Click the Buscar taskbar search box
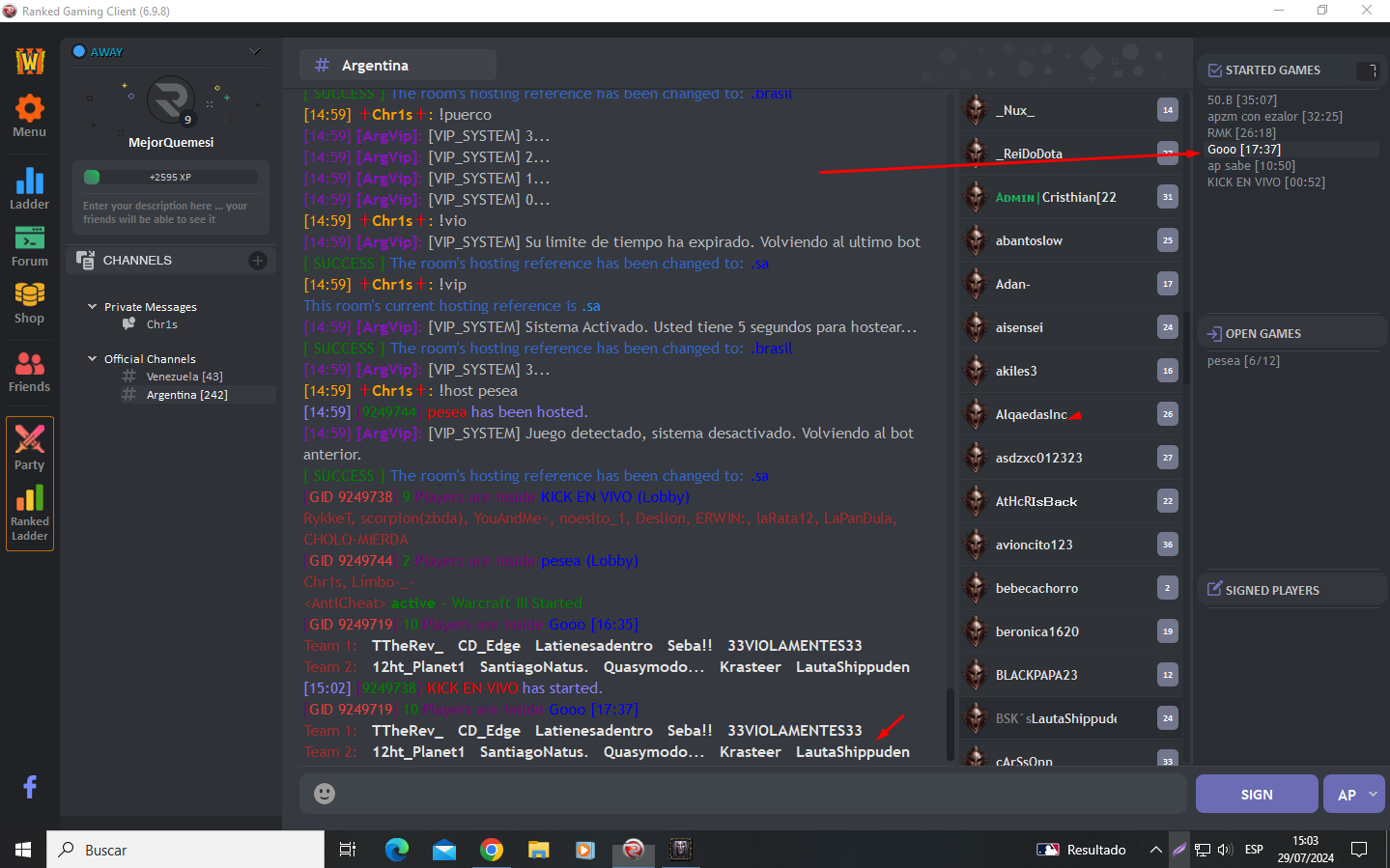This screenshot has height=868, width=1390. point(185,850)
